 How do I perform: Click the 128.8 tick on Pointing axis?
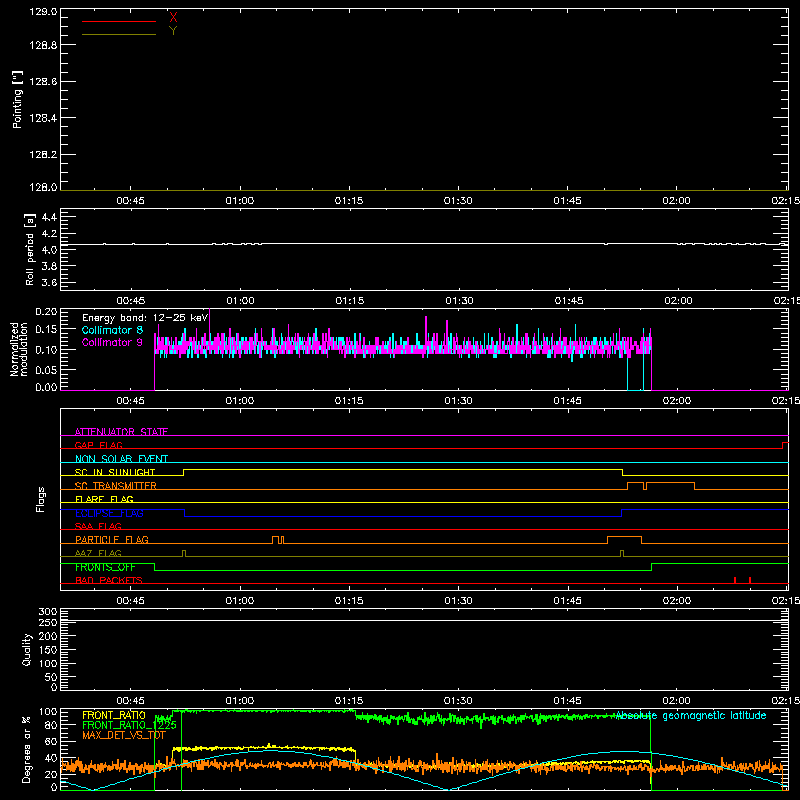[x=43, y=45]
